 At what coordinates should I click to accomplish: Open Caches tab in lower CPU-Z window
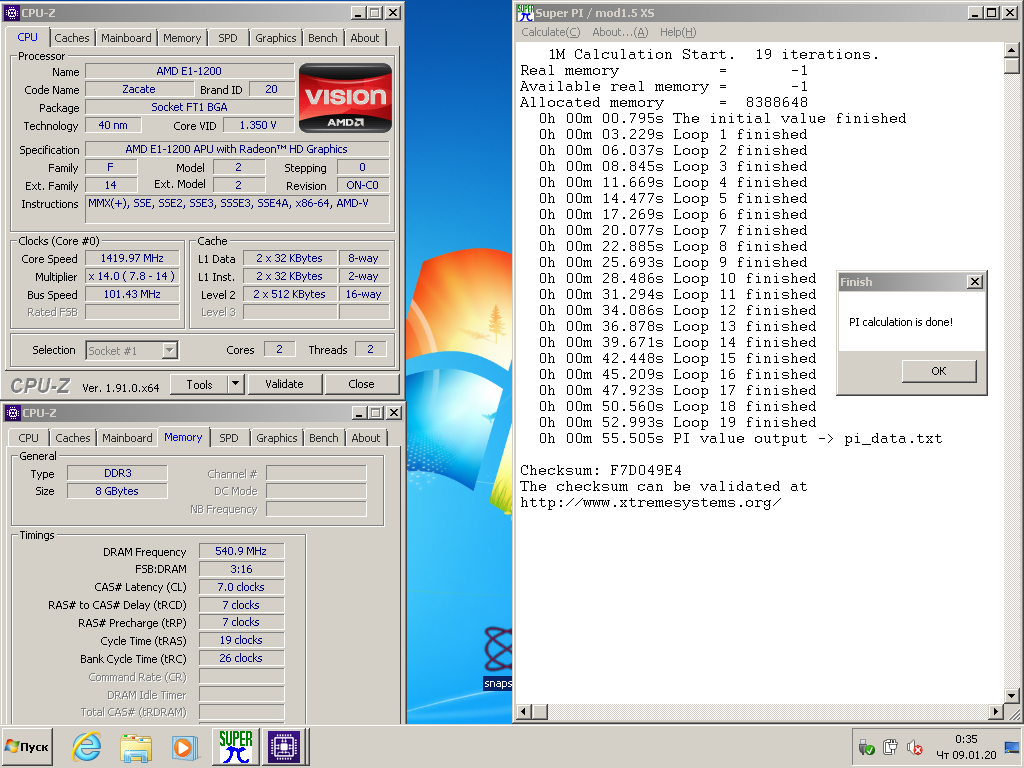[72, 438]
